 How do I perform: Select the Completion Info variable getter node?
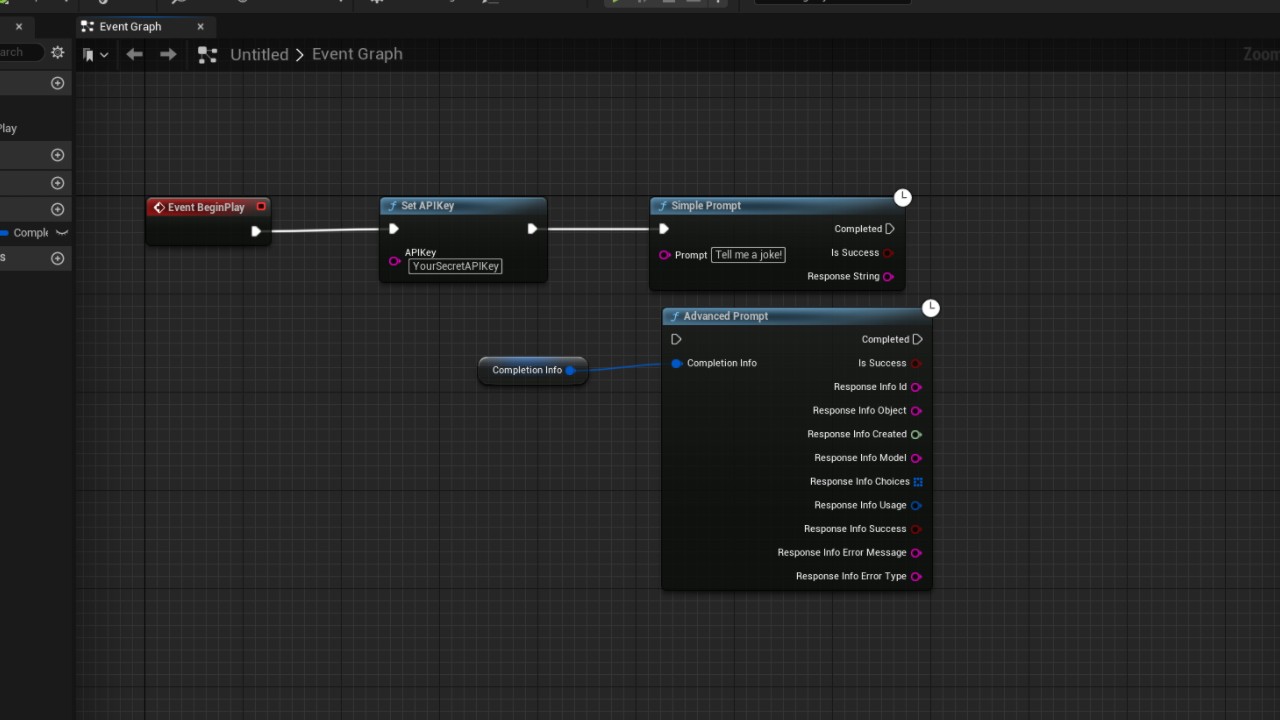click(533, 370)
